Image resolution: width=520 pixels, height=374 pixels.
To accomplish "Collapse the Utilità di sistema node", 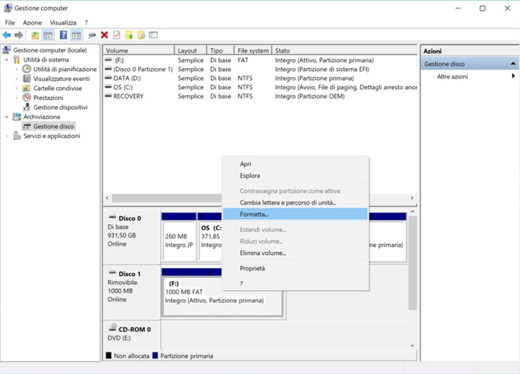I will 7,60.
